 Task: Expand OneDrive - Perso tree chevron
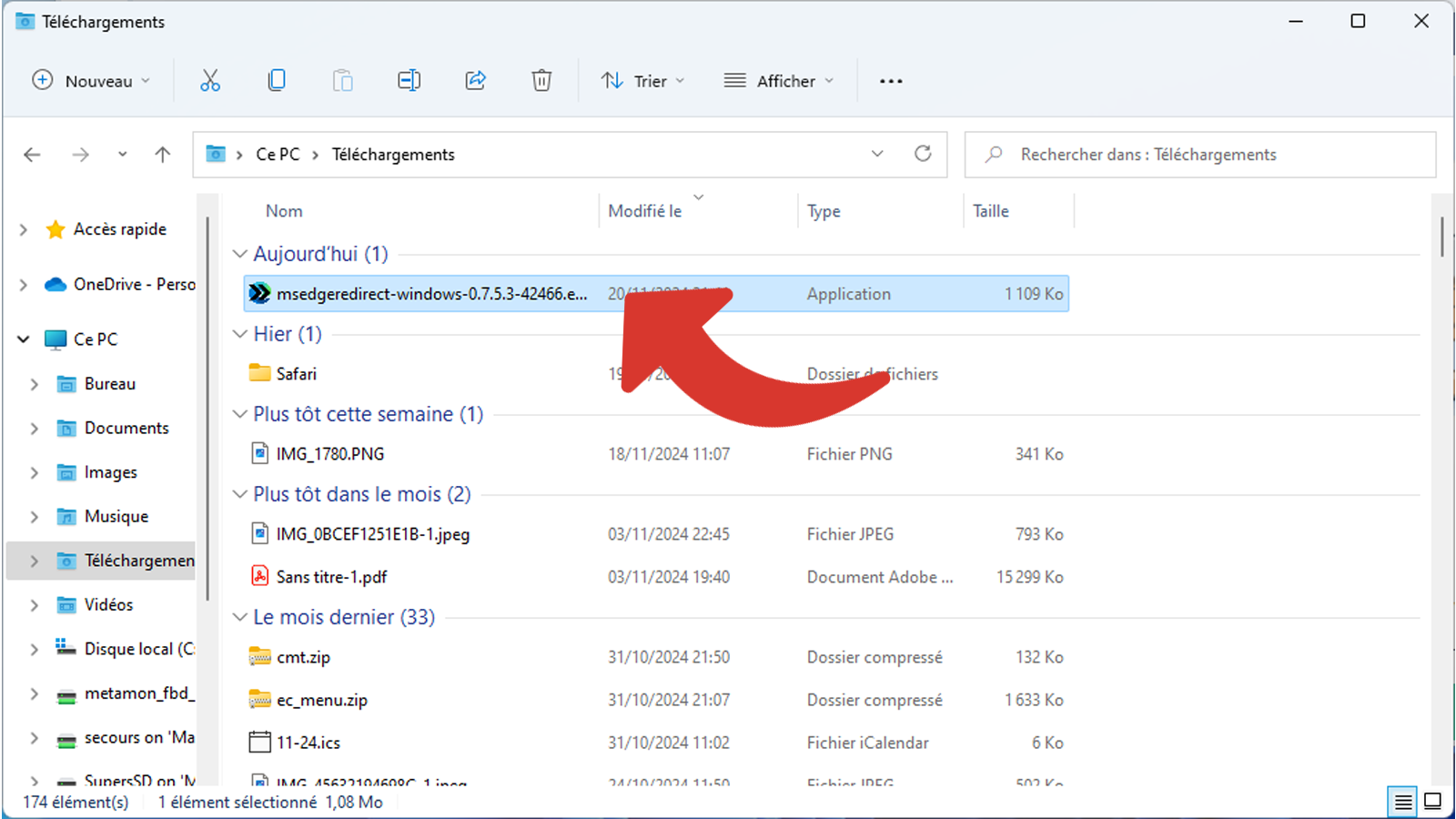(x=23, y=284)
